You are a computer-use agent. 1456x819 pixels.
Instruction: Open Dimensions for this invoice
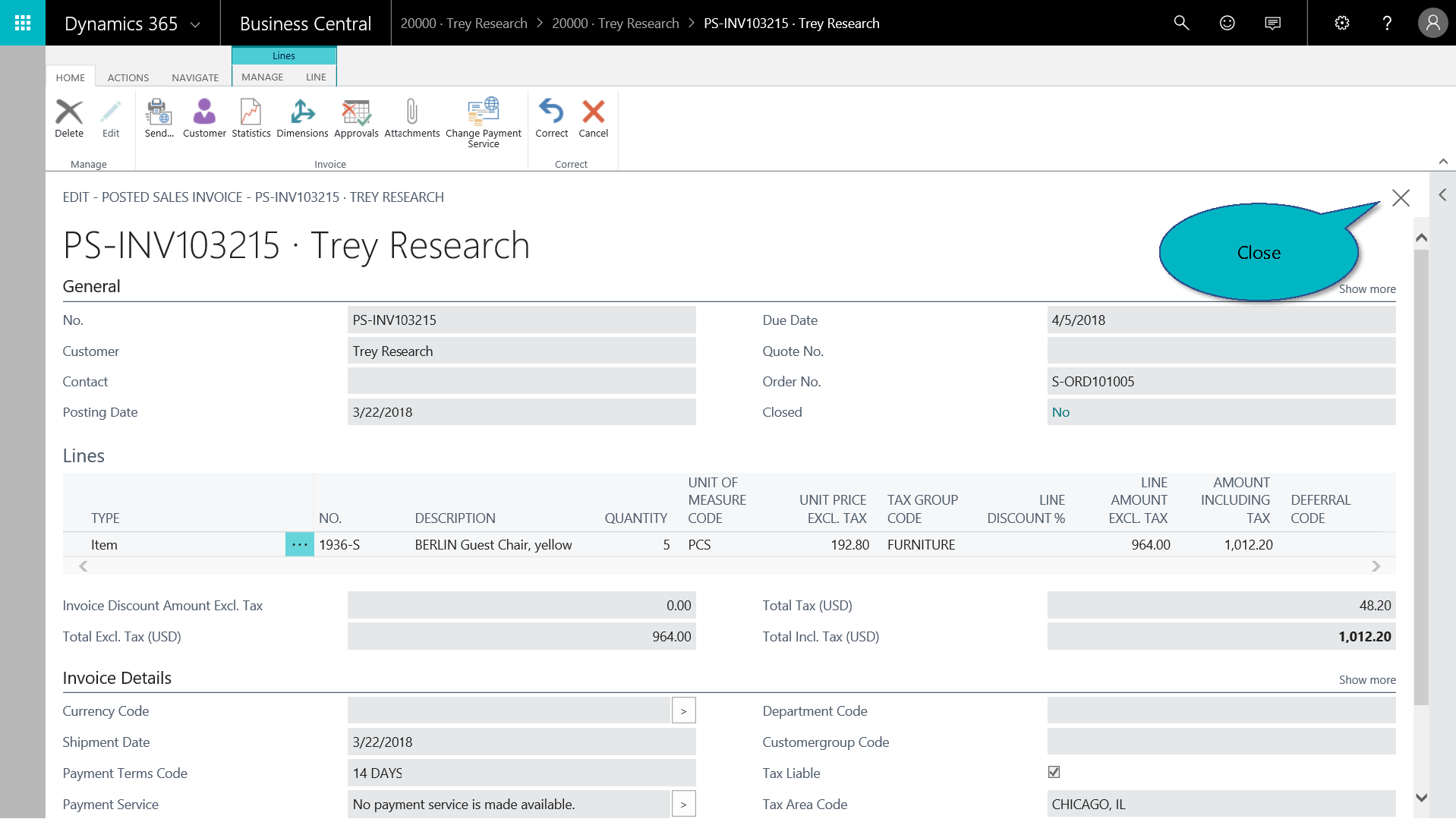(x=302, y=118)
